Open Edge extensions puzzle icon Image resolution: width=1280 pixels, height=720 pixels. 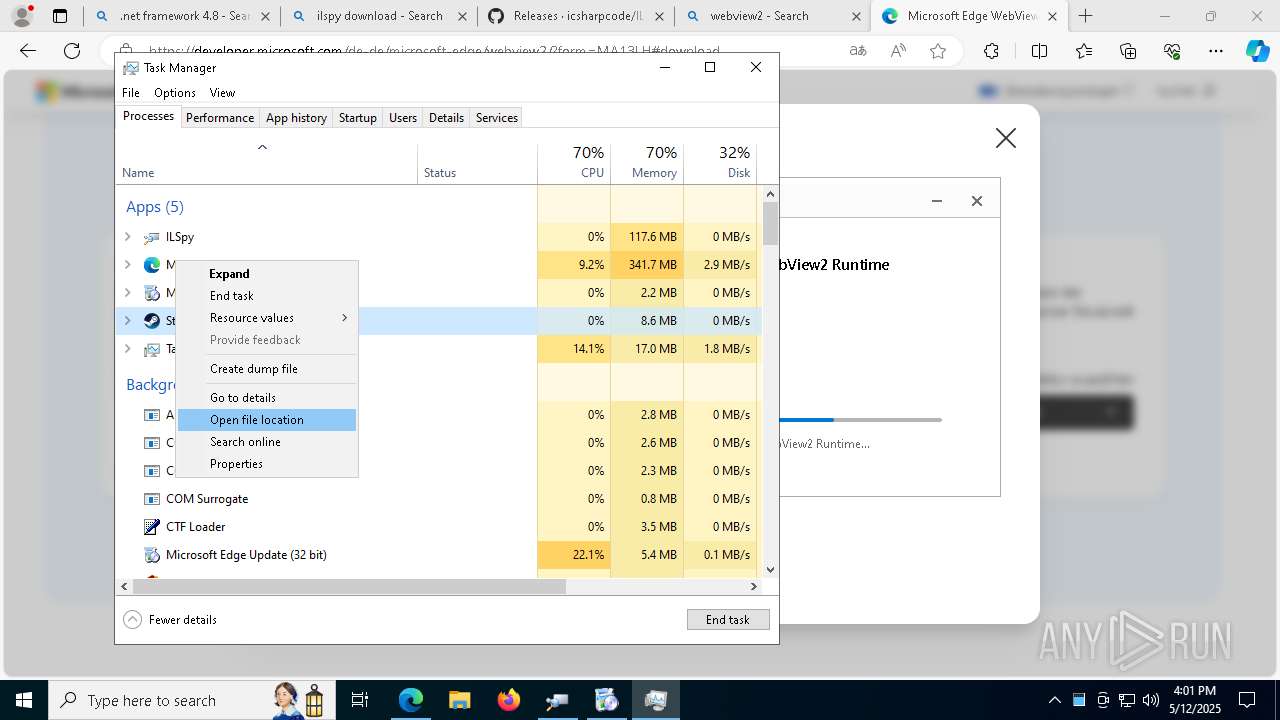click(991, 51)
